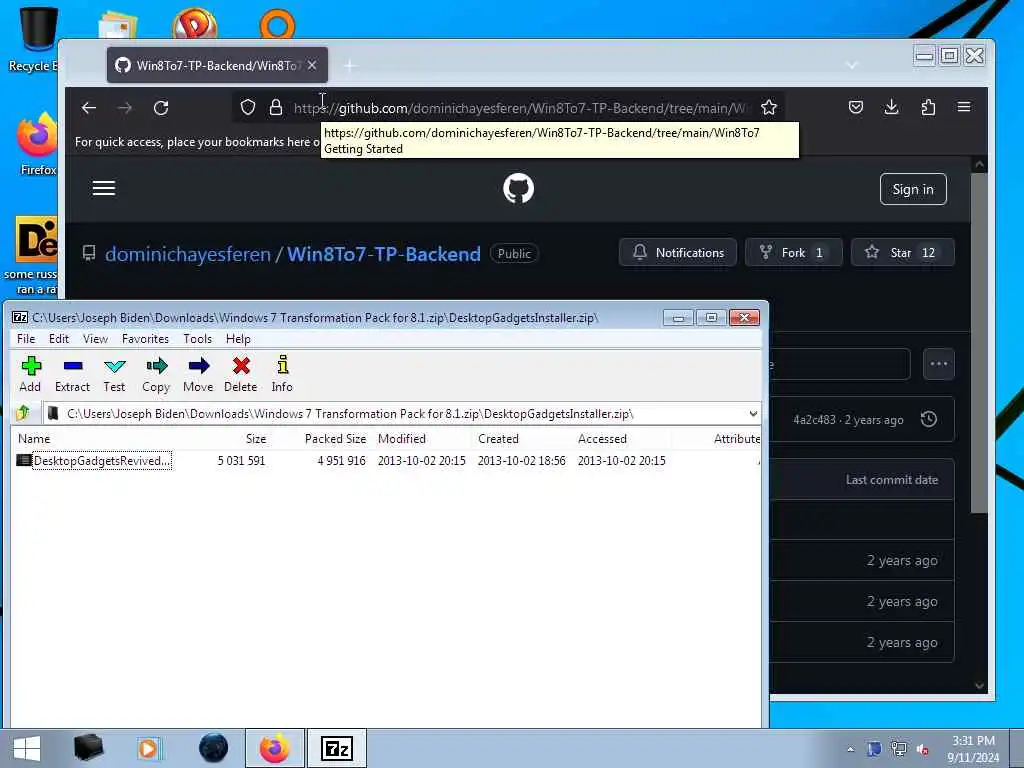Star the repository on GitHub

click(x=903, y=253)
